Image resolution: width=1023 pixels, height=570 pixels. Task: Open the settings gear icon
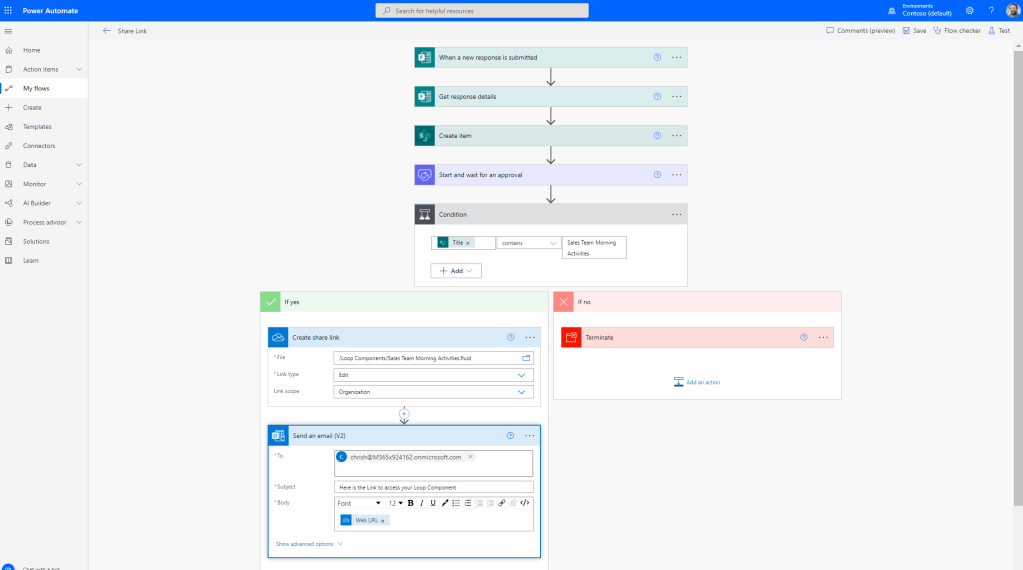tap(969, 10)
